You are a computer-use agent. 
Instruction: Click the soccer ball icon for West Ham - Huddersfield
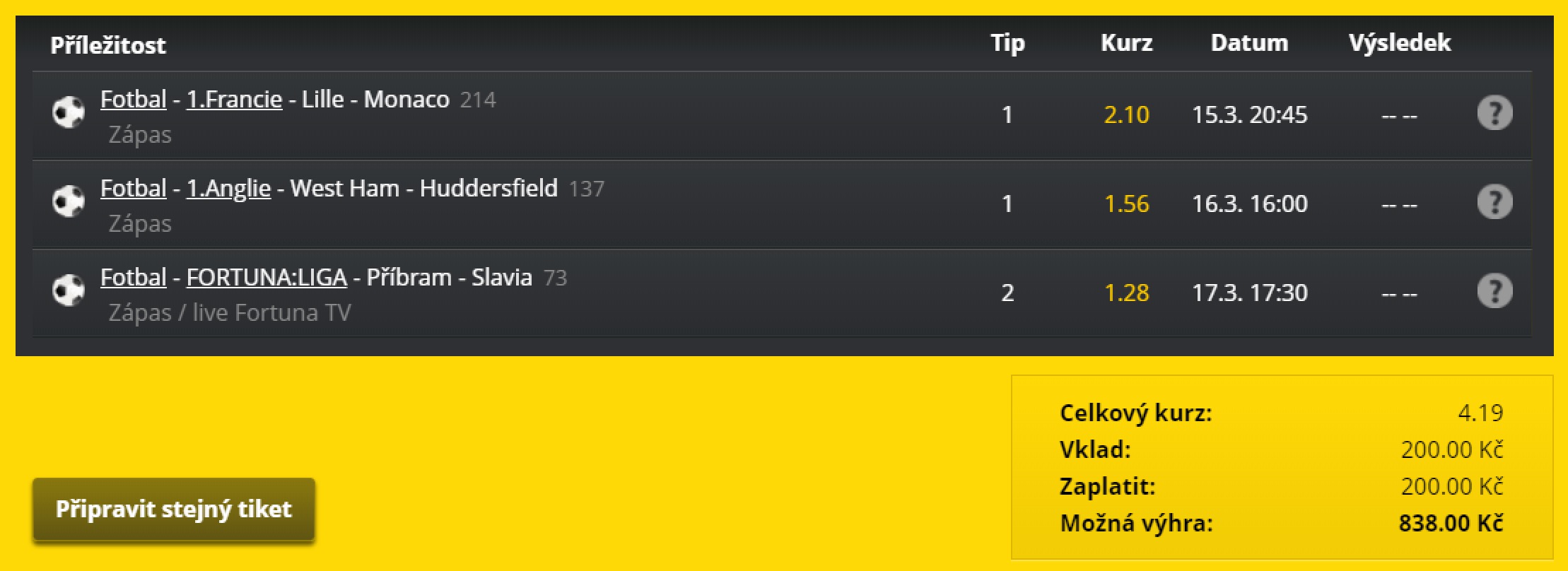pos(69,202)
